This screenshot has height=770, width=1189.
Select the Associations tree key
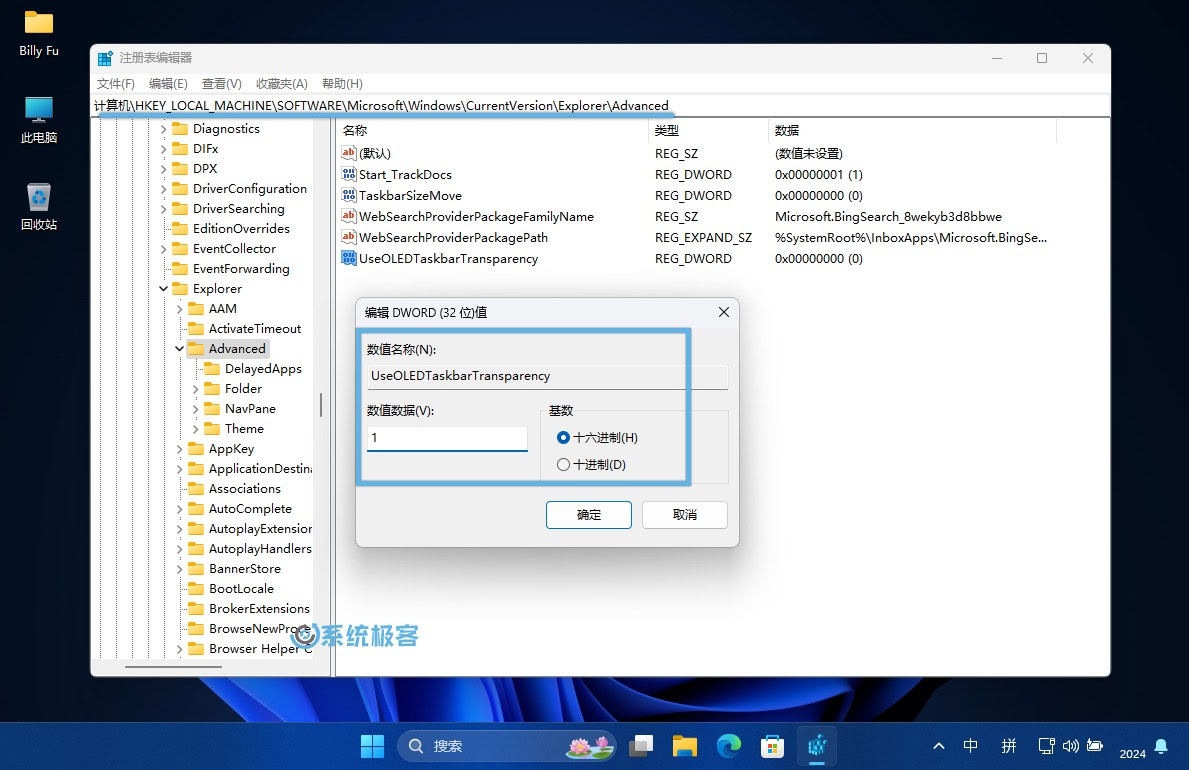tap(245, 489)
